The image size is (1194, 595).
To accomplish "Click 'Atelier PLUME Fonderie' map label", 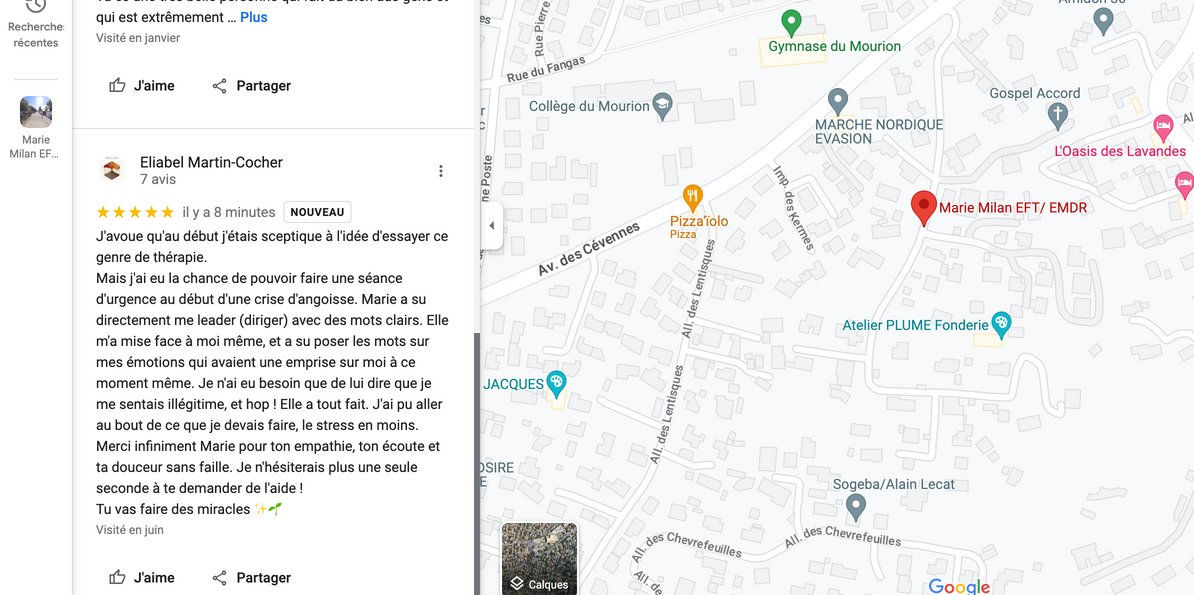I will pos(915,325).
